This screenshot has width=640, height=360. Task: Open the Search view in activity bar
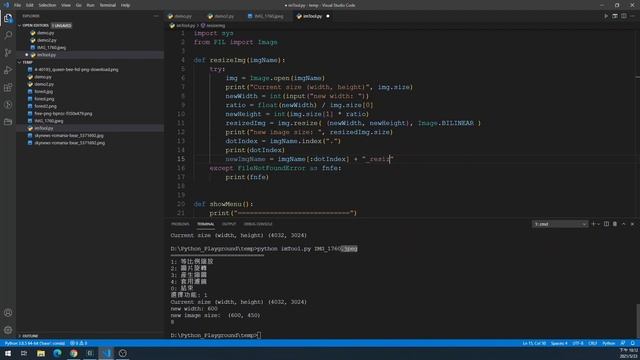click(8, 35)
